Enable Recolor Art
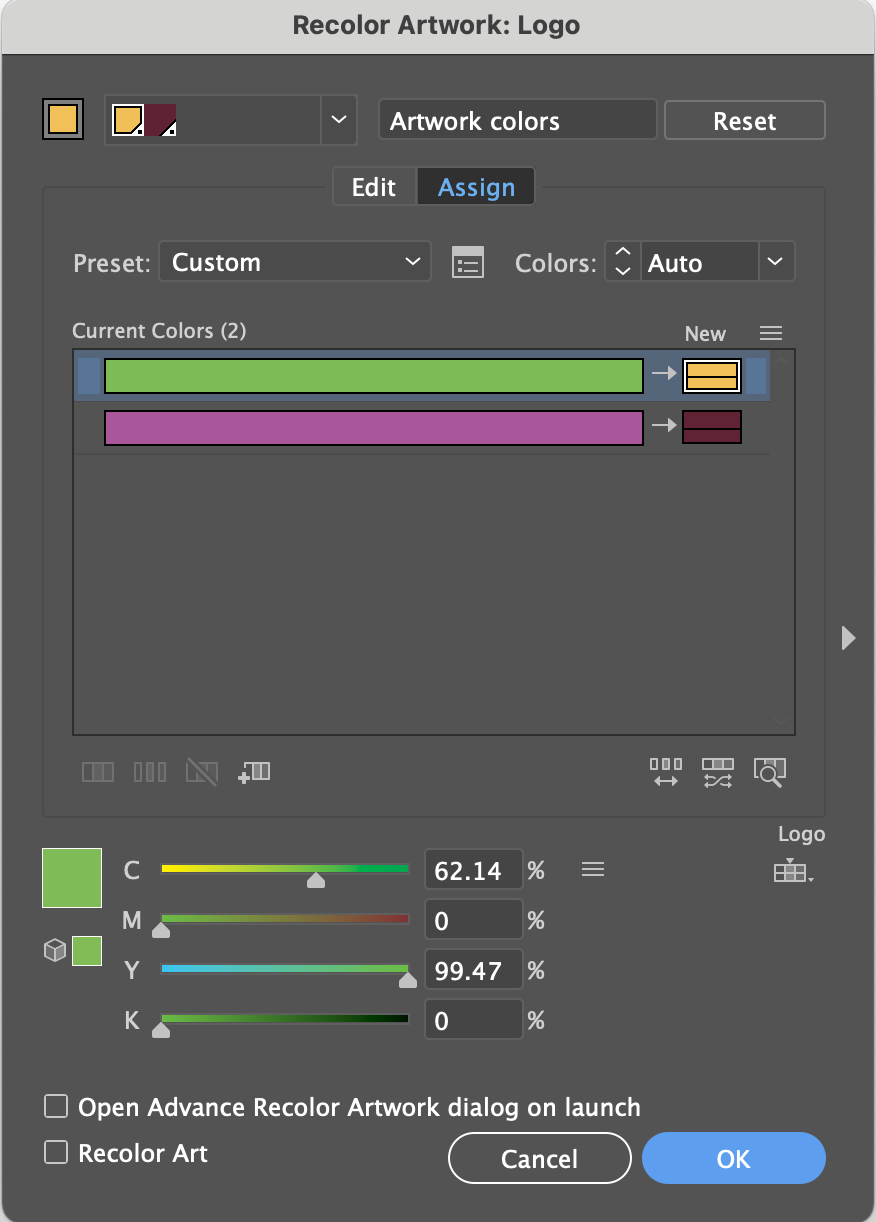This screenshot has height=1222, width=876. tap(55, 1153)
